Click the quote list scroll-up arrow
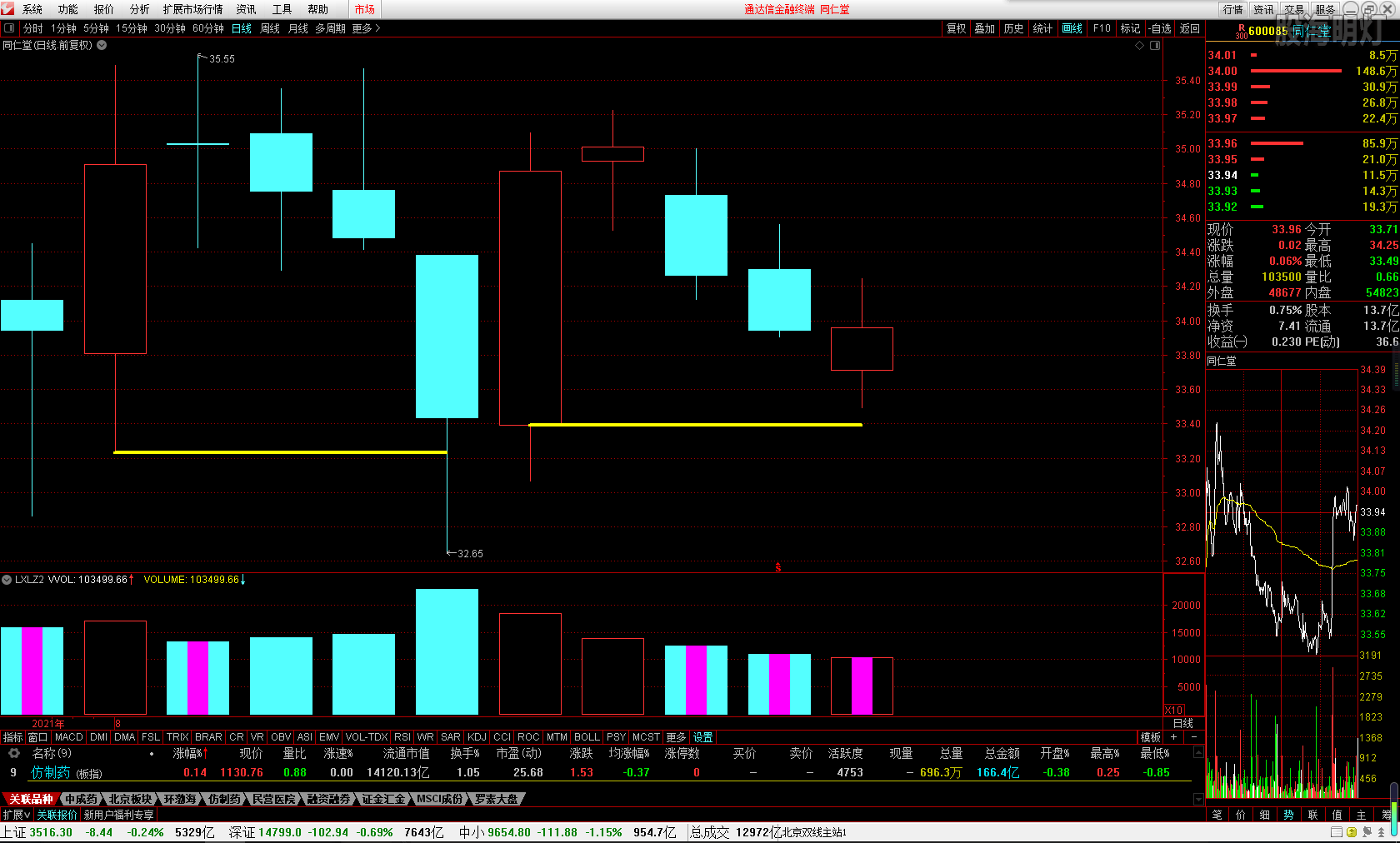Viewport: 1400px width, 843px height. 1198,752
